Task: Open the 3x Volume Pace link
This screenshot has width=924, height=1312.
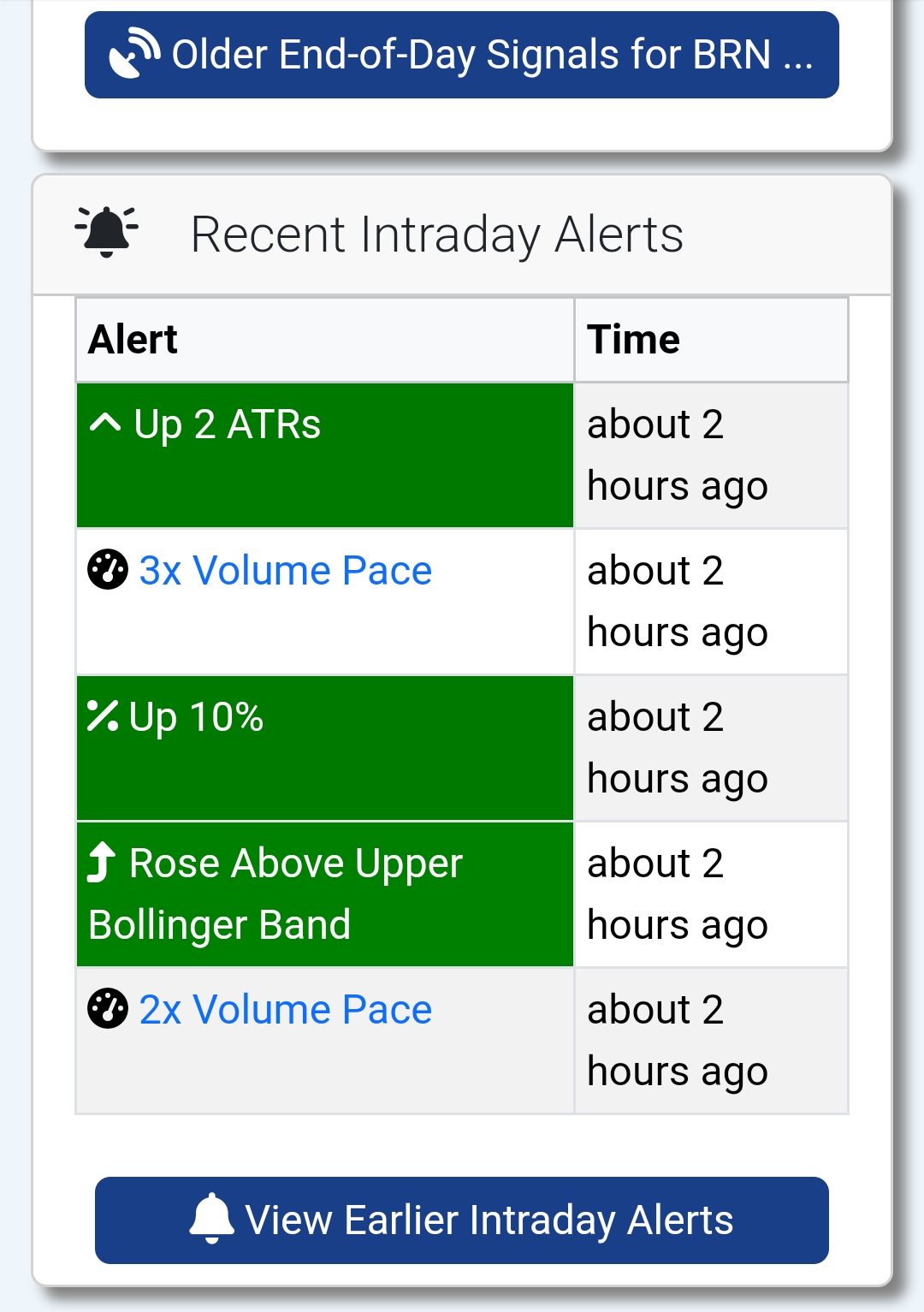Action: point(286,571)
